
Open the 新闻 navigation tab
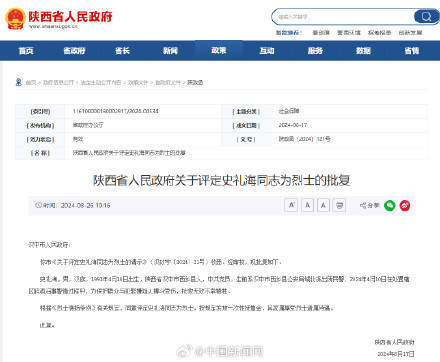170,51
